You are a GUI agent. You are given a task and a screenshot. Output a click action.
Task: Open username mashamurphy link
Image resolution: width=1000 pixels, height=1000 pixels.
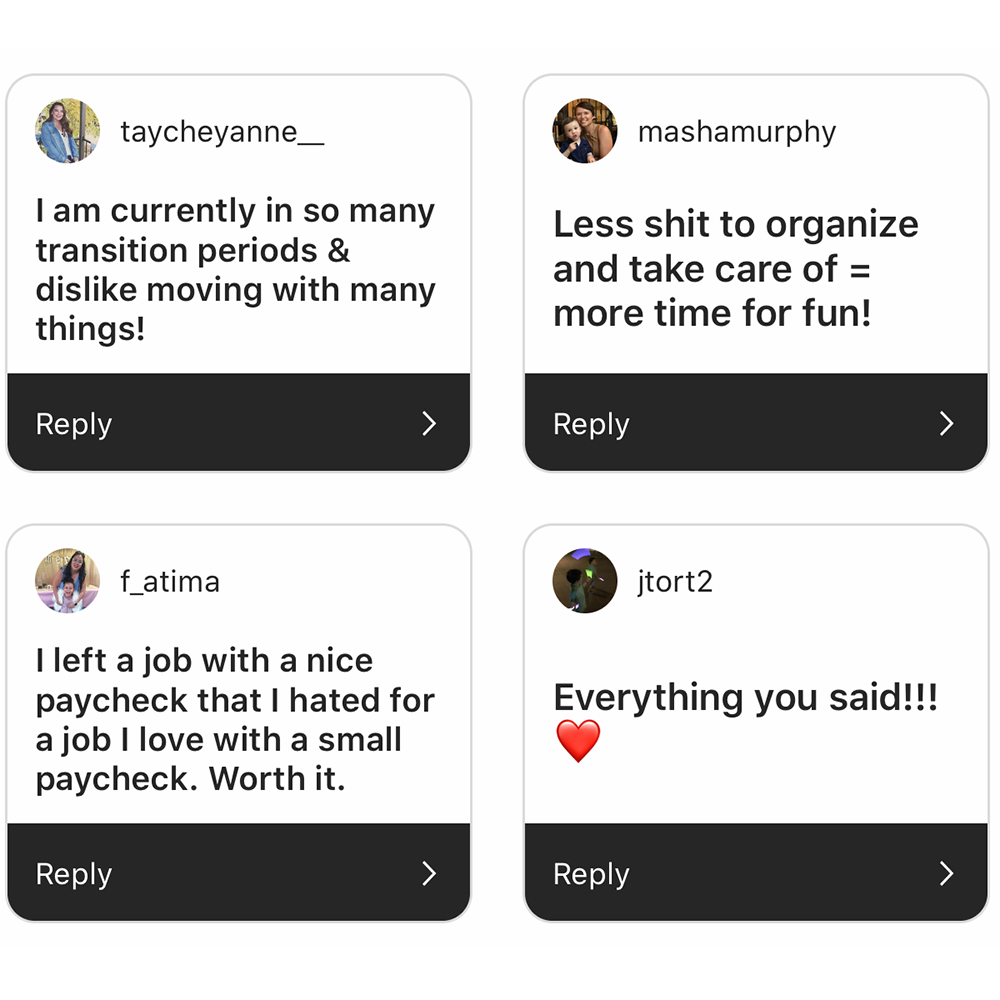click(x=737, y=133)
